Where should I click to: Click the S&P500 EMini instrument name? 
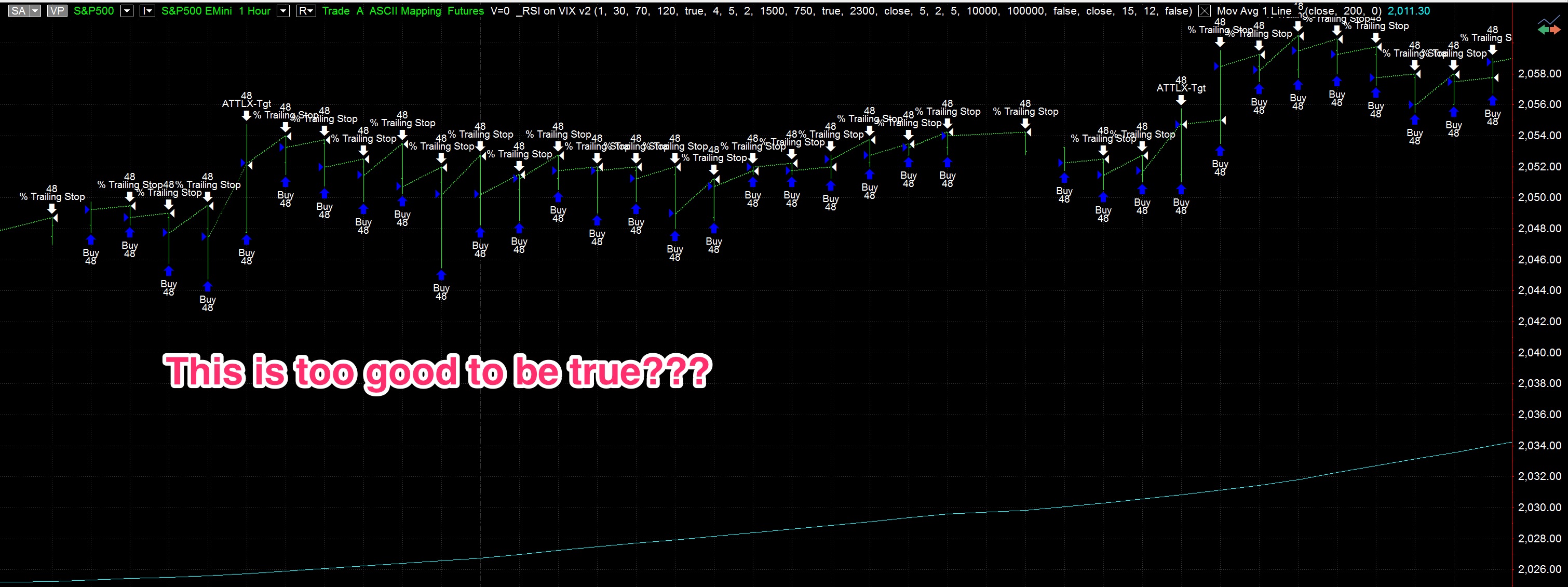pyautogui.click(x=197, y=11)
